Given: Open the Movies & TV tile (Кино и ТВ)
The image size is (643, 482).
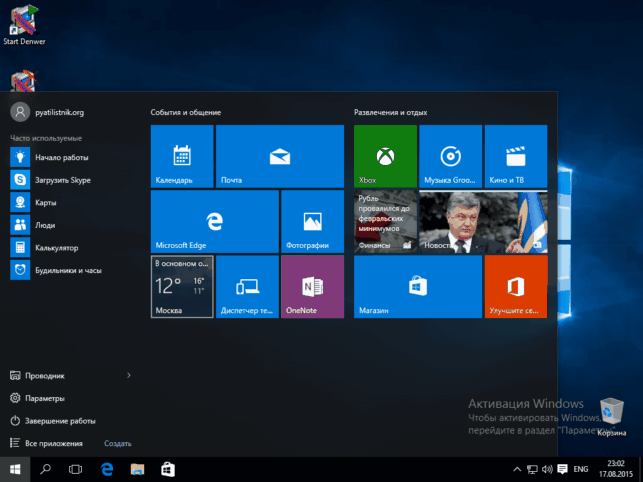Looking at the screenshot, I should [x=516, y=156].
